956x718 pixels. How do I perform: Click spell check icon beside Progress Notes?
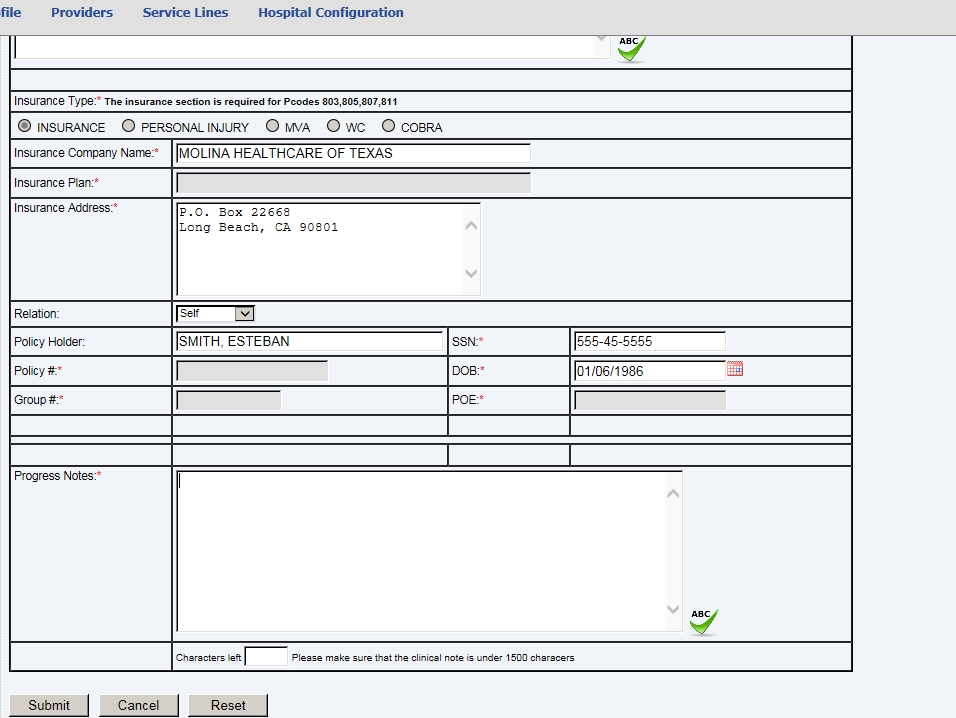pyautogui.click(x=703, y=621)
